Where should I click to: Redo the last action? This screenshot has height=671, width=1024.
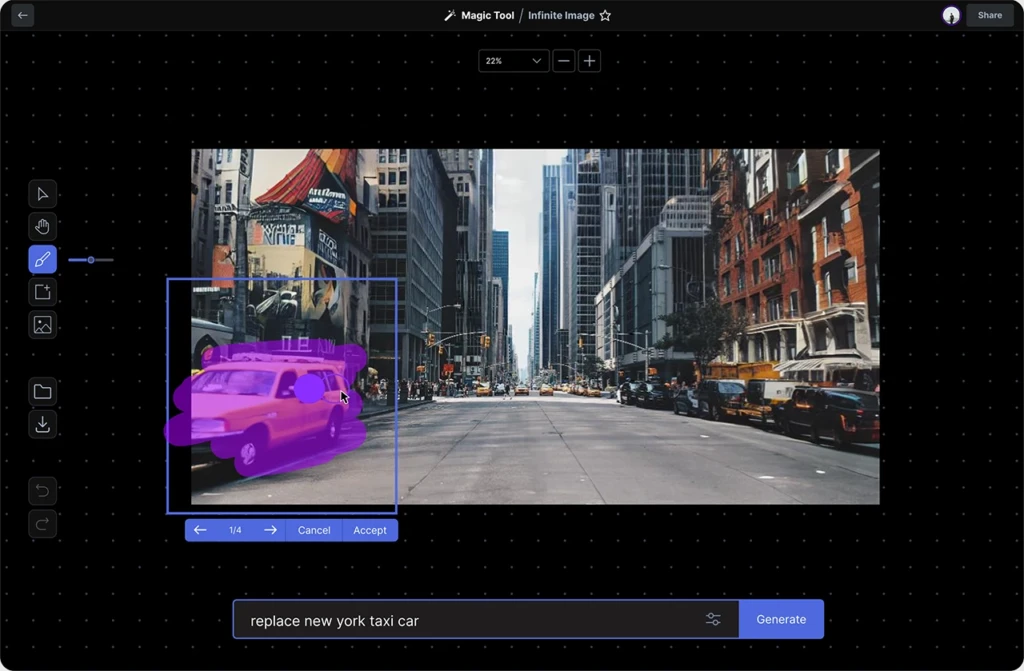coord(42,523)
